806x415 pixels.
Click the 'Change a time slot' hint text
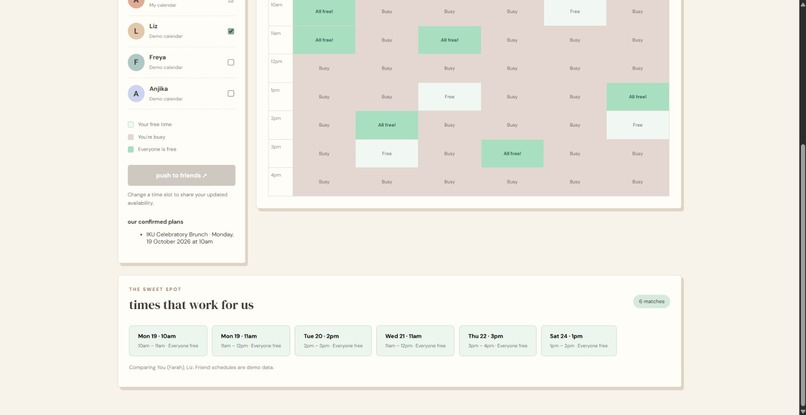point(177,199)
